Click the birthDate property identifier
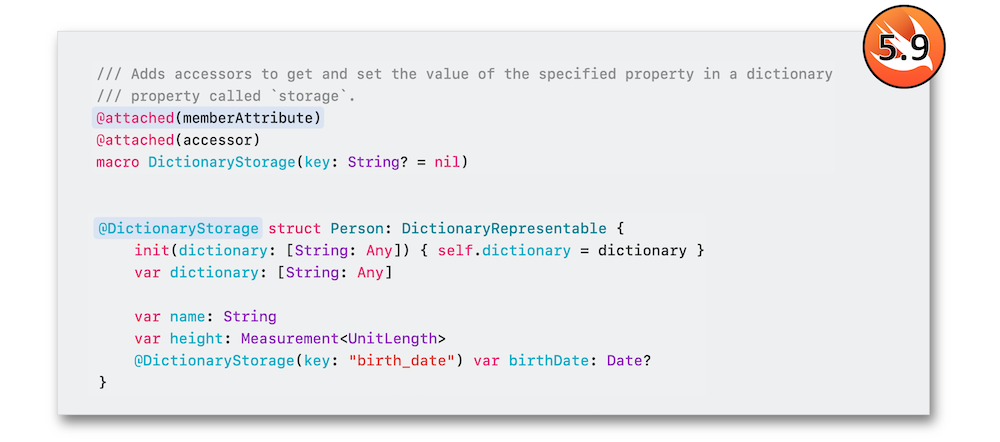This screenshot has height=442, width=1000. click(548, 361)
